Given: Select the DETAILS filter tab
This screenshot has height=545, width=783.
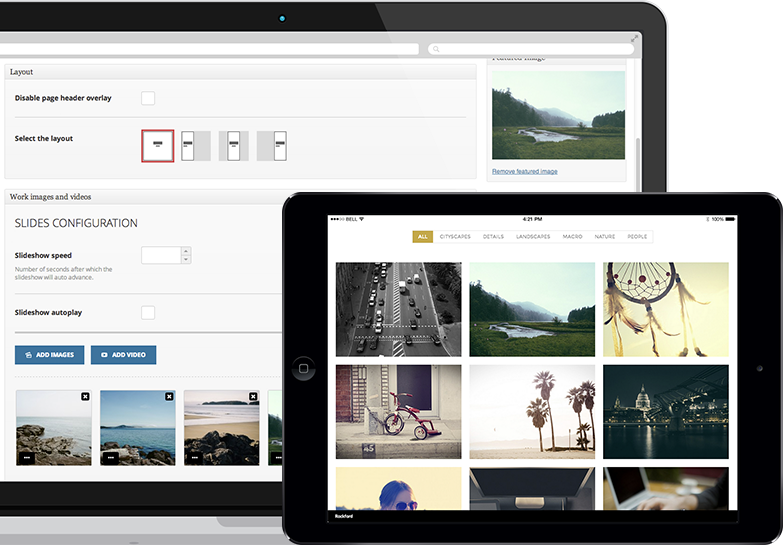Looking at the screenshot, I should tap(493, 237).
